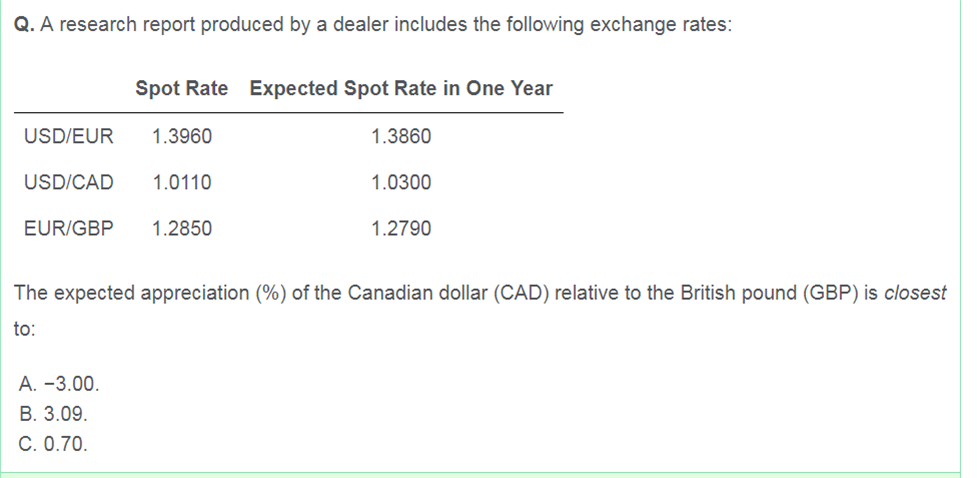Click the expected USD/CAD rate 1.0300
The width and height of the screenshot is (977, 478).
click(x=401, y=183)
